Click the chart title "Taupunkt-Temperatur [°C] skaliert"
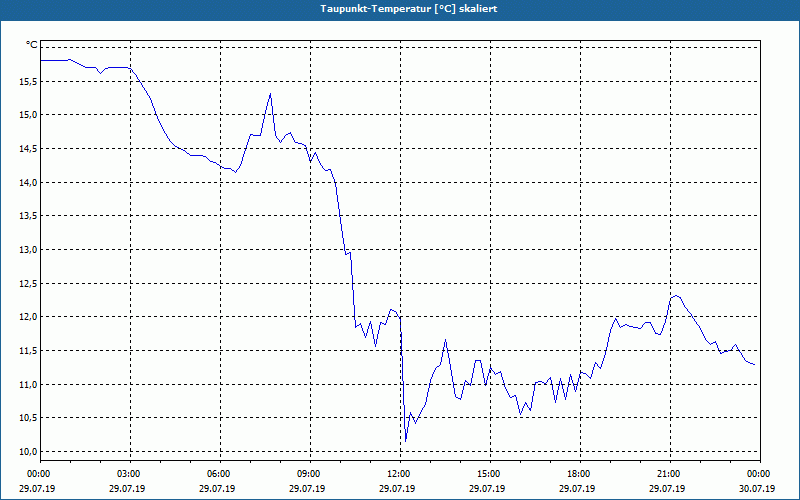The height and width of the screenshot is (500, 800). (408, 9)
